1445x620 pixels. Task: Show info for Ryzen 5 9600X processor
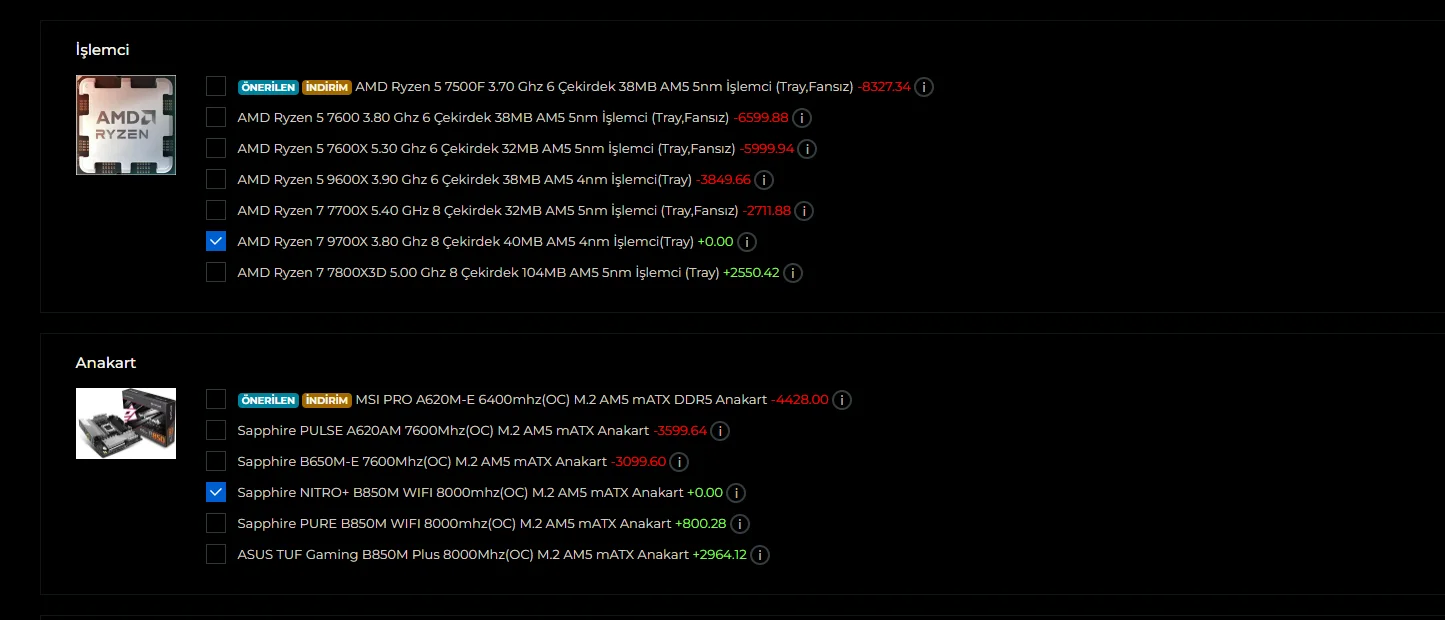coord(764,180)
